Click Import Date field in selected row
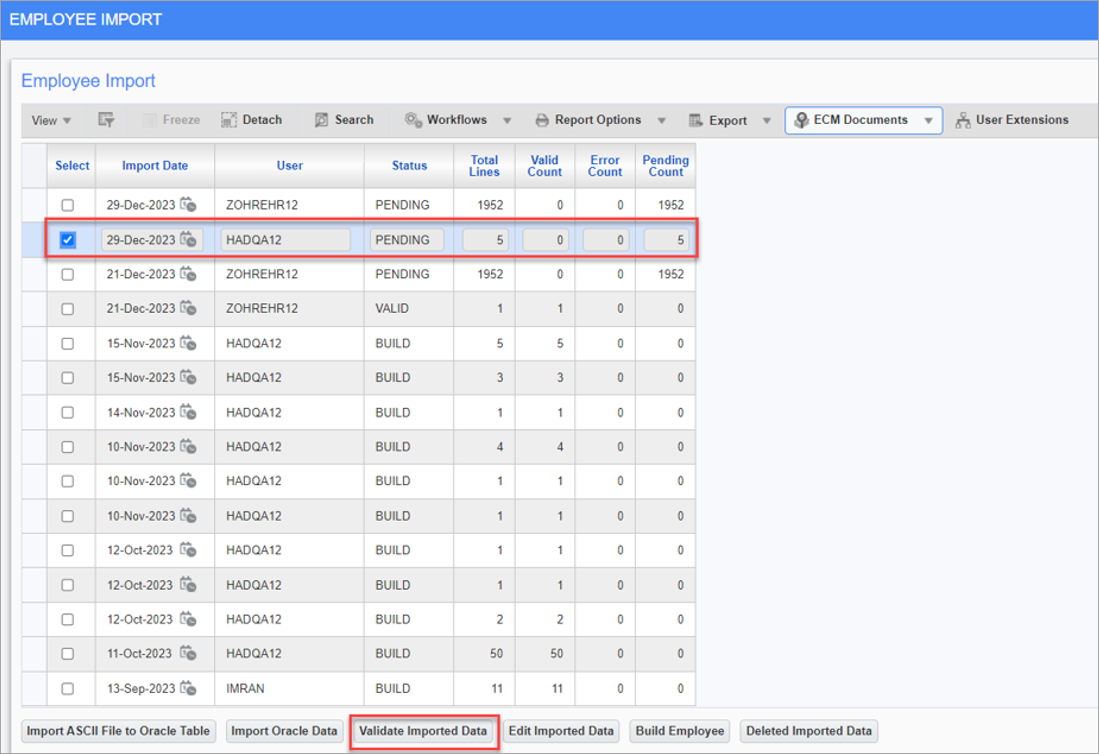Viewport: 1099px width, 754px height. pos(152,240)
